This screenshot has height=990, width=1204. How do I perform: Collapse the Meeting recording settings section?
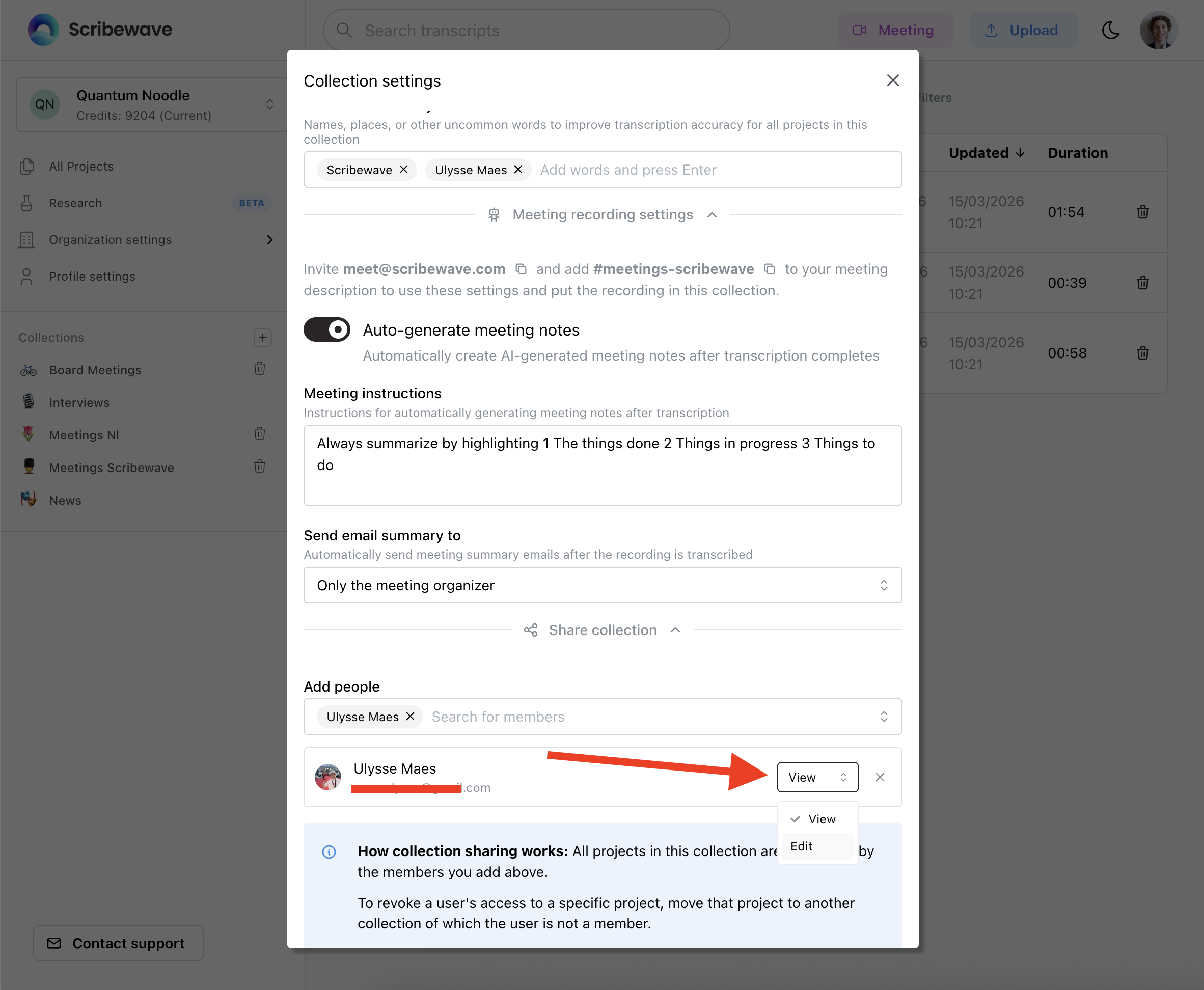(603, 215)
